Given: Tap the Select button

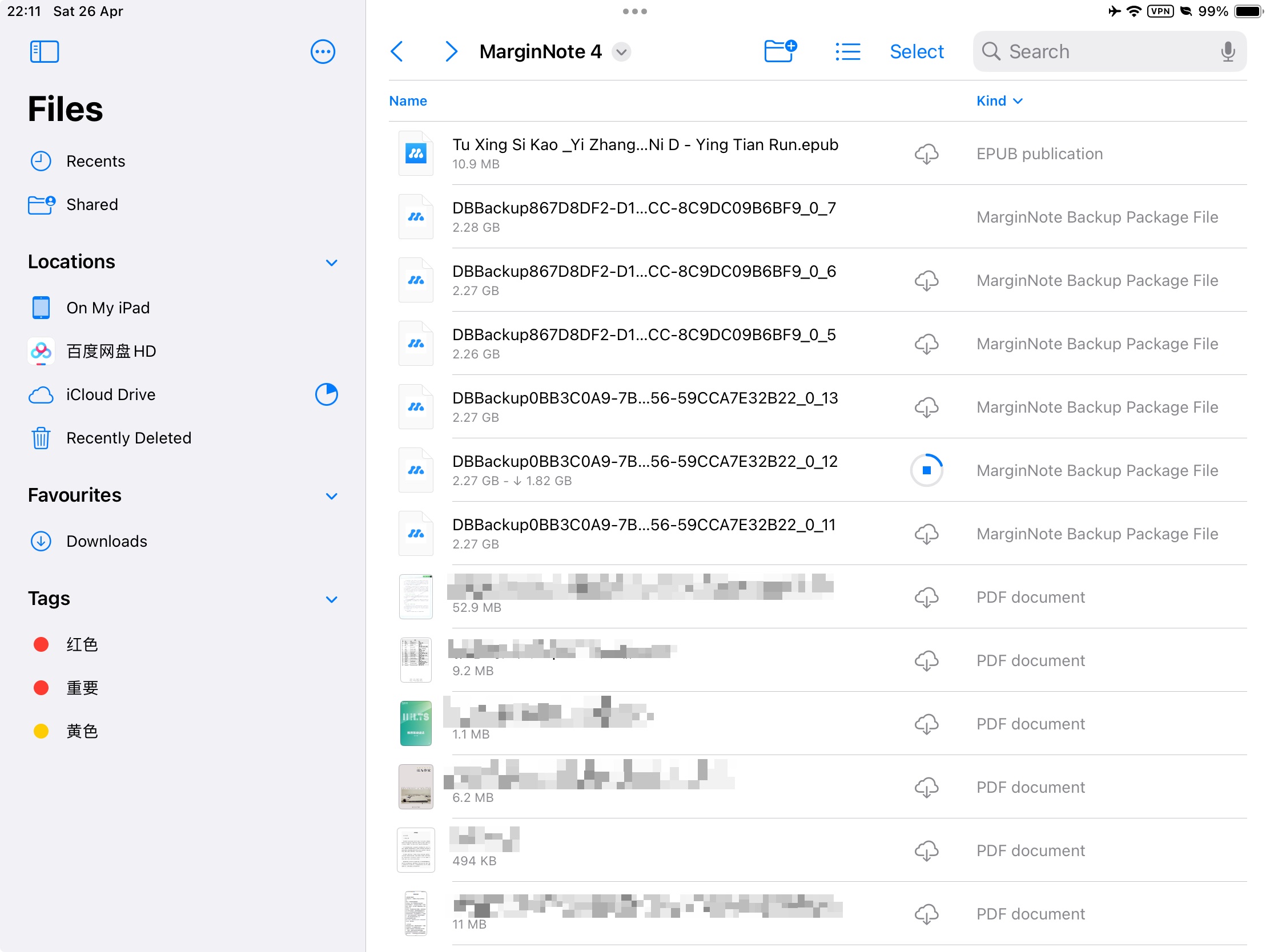Looking at the screenshot, I should tap(917, 51).
